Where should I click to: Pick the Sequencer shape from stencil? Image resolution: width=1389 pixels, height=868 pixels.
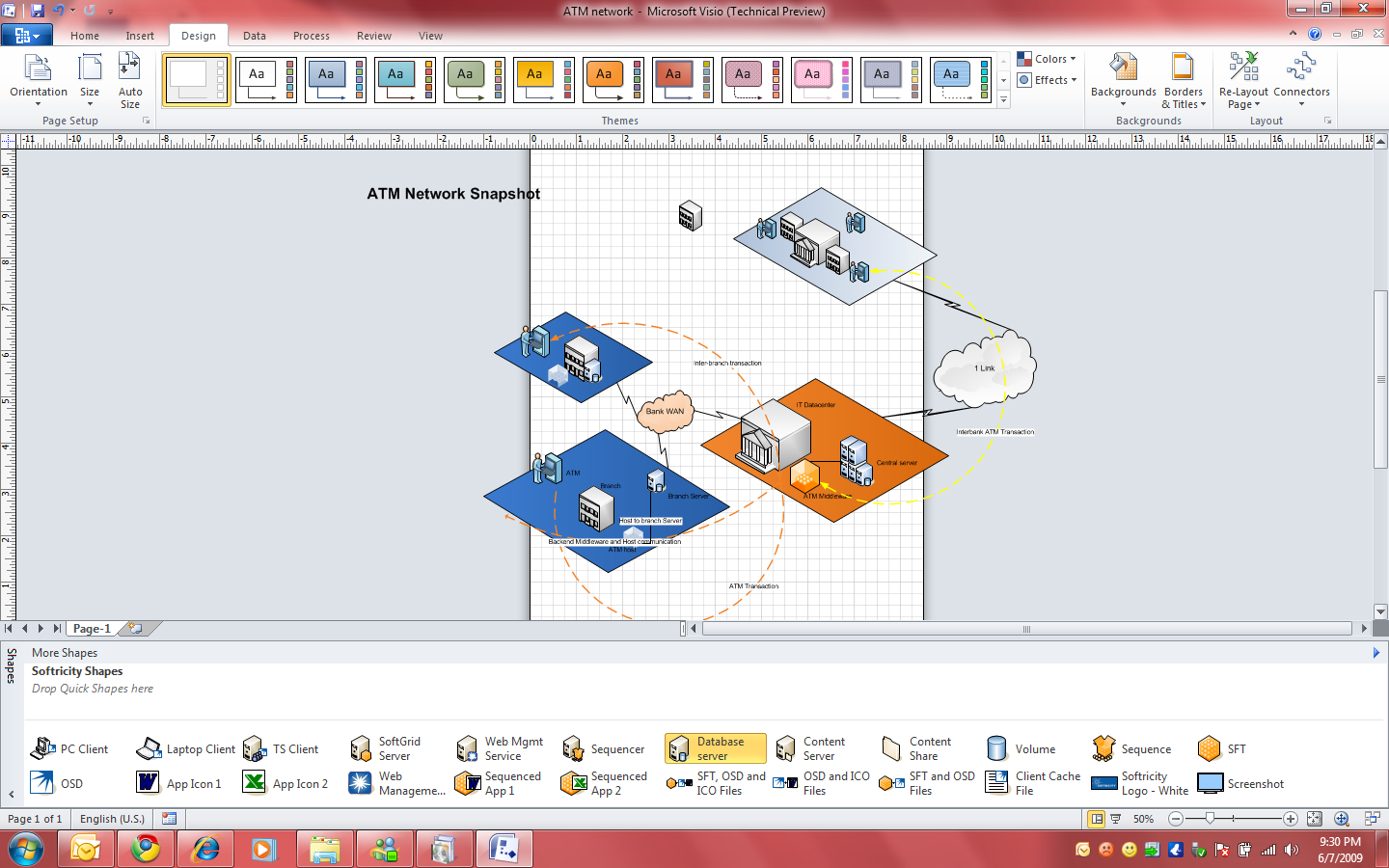tap(604, 749)
